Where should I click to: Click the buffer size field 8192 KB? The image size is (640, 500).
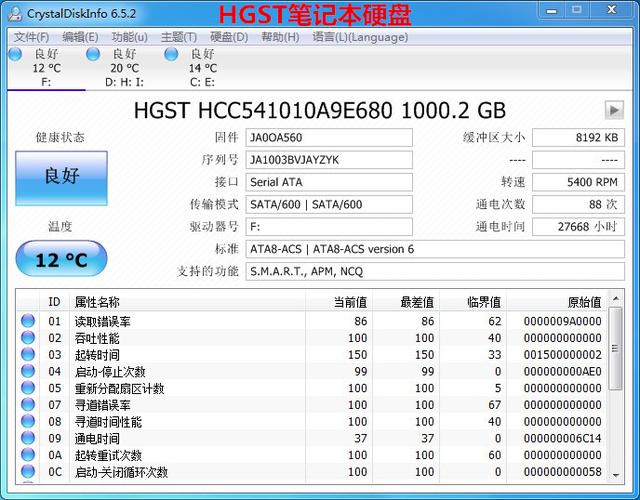578,138
